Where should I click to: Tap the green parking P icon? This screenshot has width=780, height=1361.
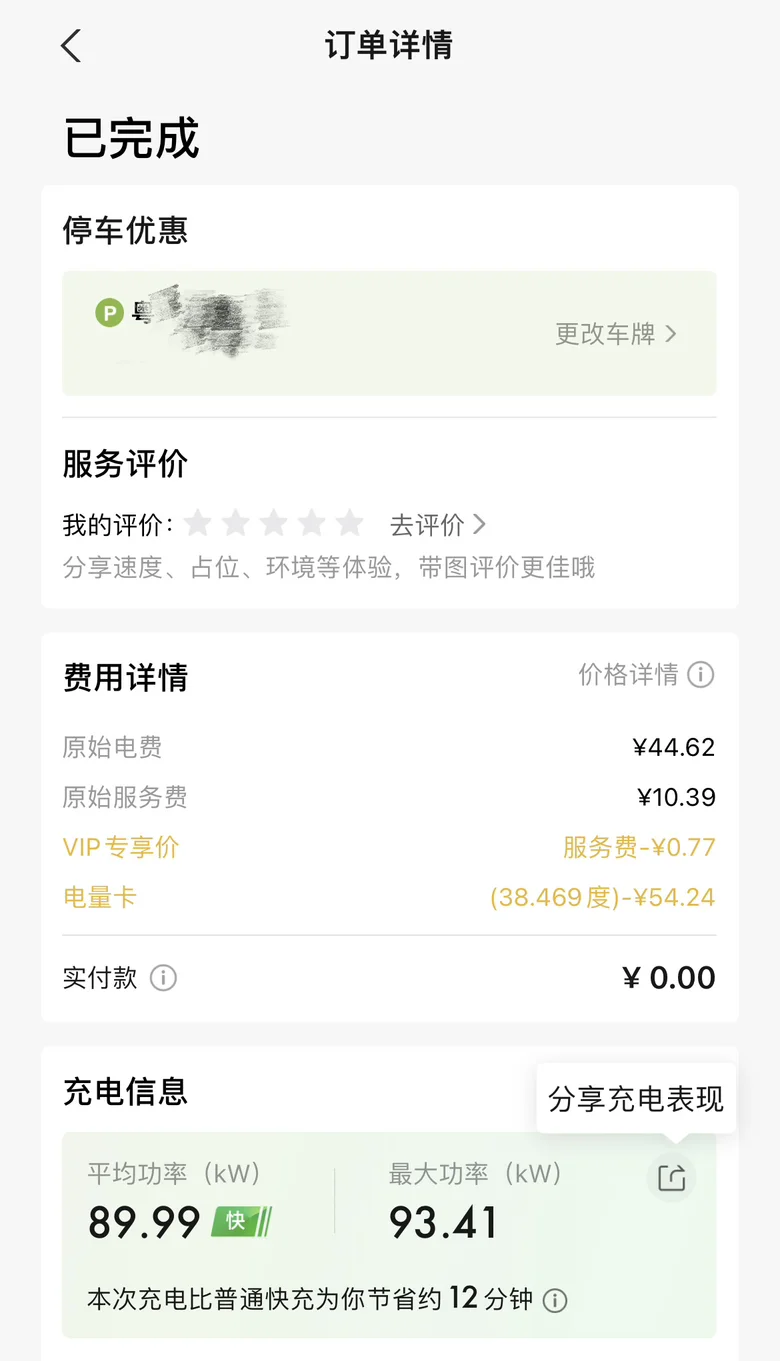pos(109,313)
